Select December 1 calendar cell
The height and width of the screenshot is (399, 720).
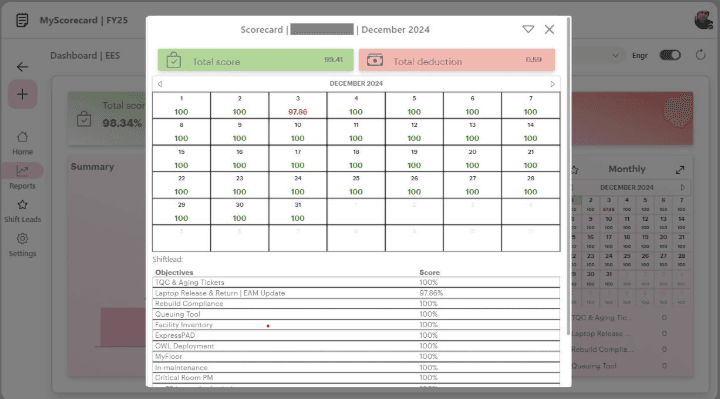[181, 105]
